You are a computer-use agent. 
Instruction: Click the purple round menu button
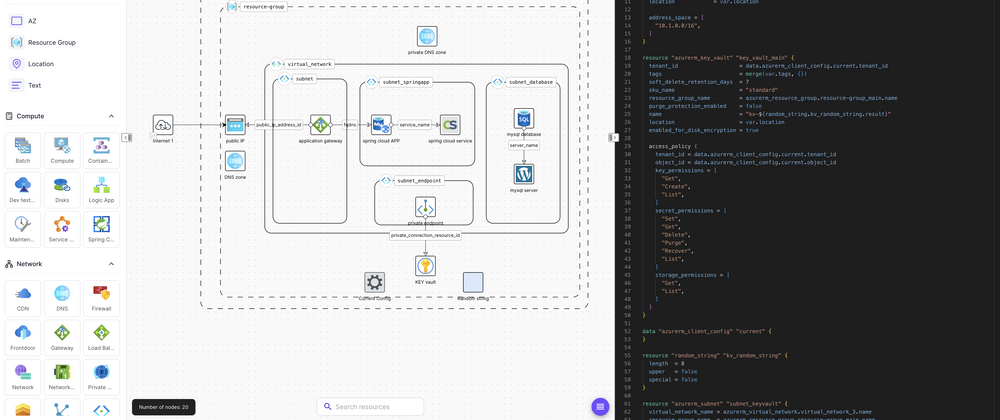tap(600, 407)
